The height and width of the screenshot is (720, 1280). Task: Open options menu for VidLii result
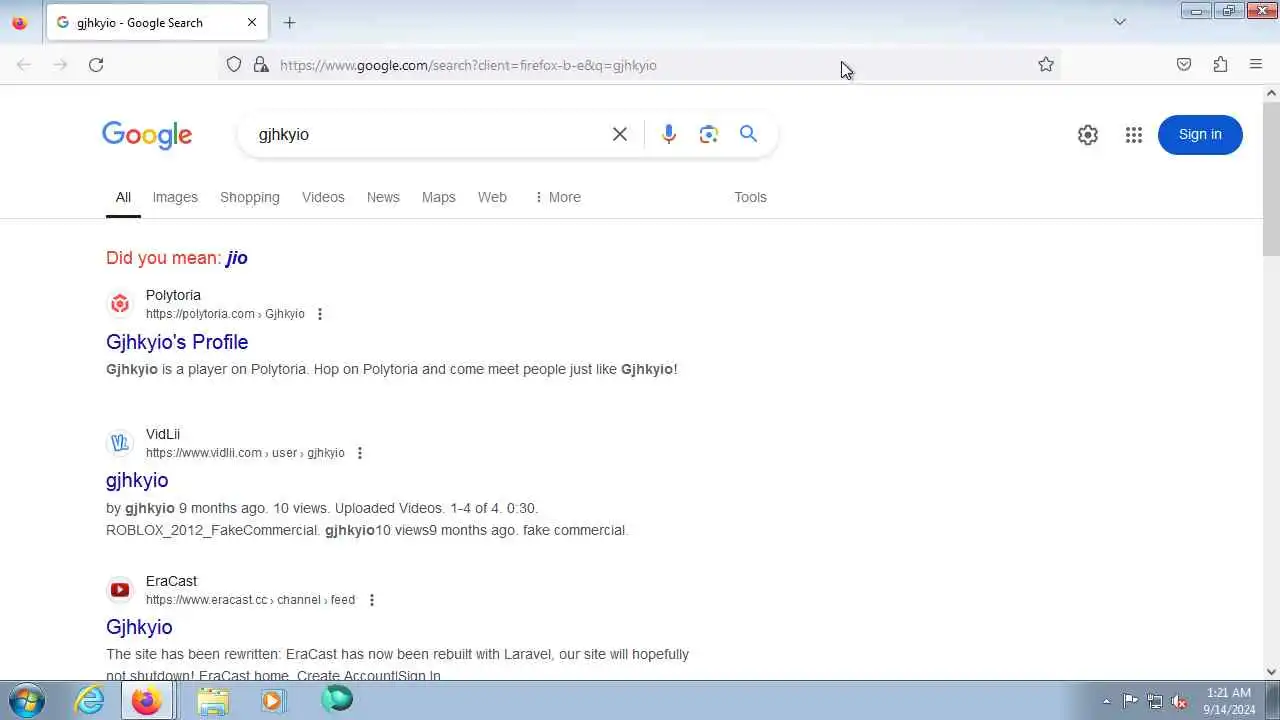(x=360, y=453)
